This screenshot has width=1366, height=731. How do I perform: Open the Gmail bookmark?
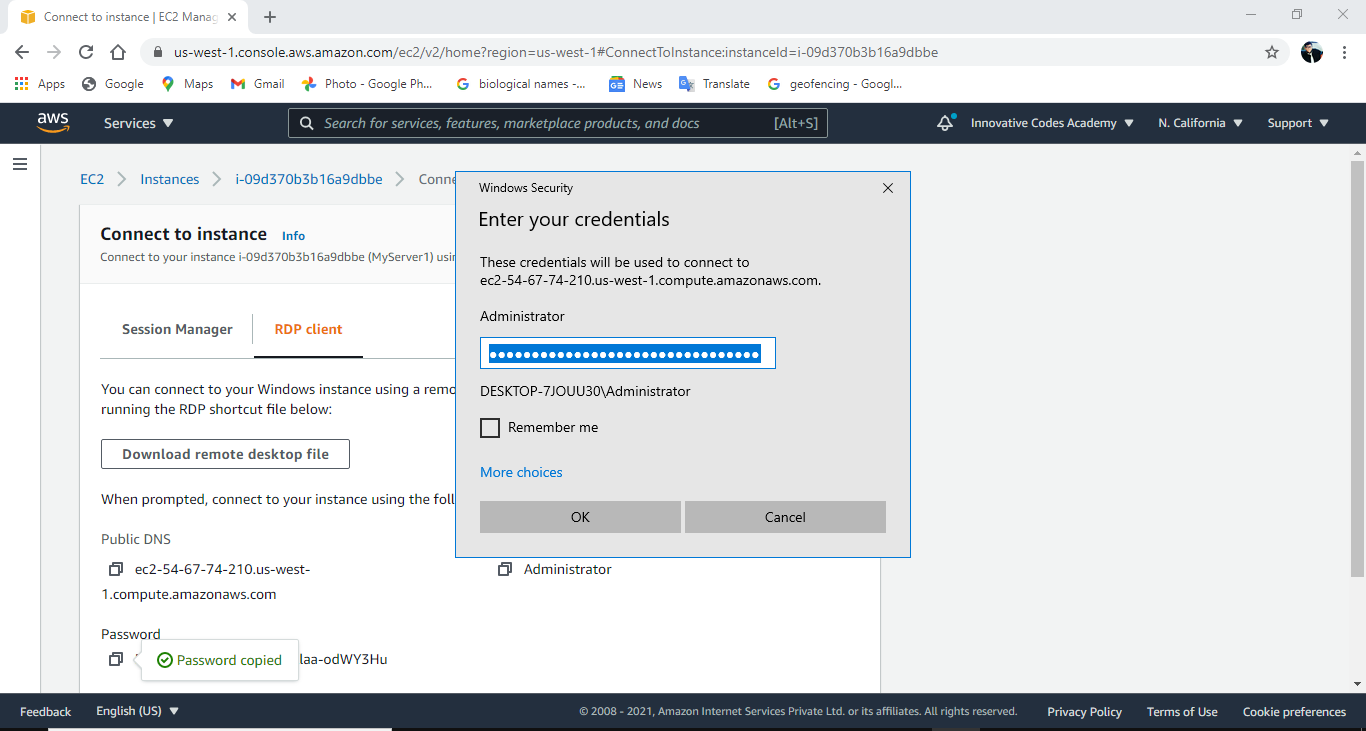coord(257,83)
